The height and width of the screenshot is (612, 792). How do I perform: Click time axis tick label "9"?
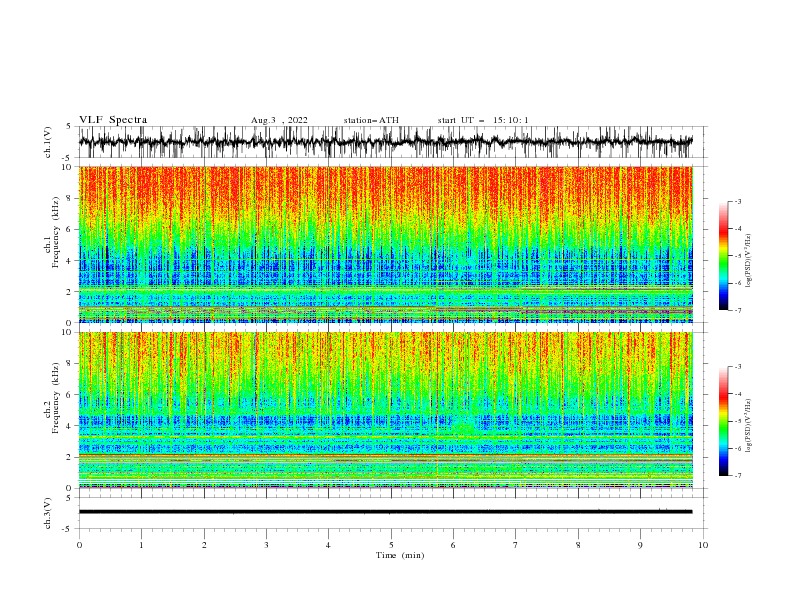point(640,545)
